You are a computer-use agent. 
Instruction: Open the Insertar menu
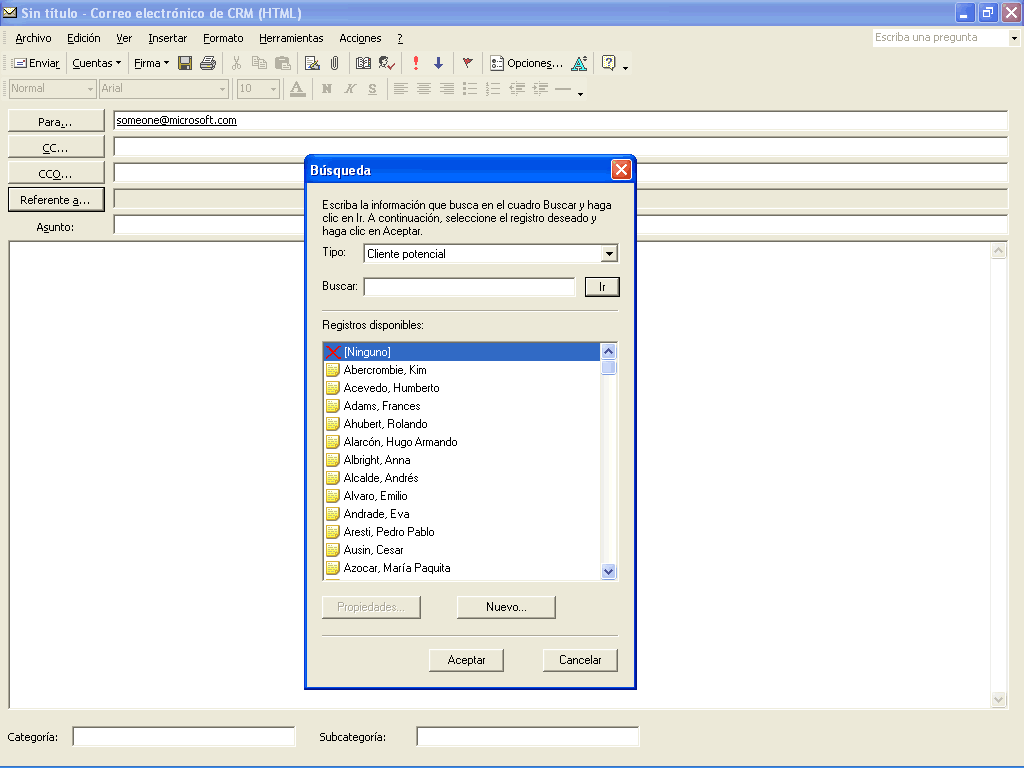(x=167, y=39)
